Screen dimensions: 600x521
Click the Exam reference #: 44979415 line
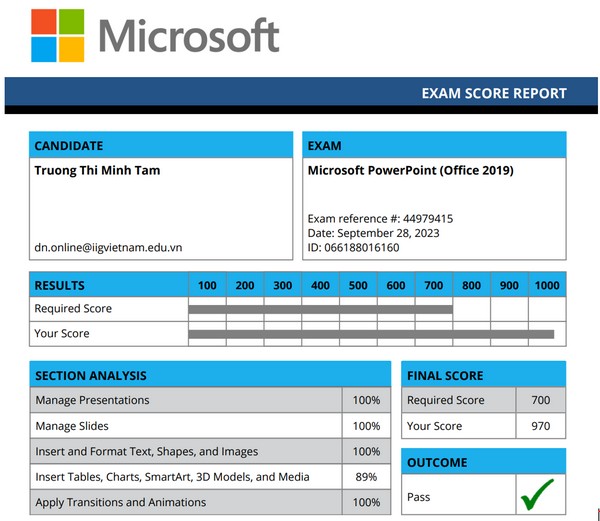click(x=380, y=219)
